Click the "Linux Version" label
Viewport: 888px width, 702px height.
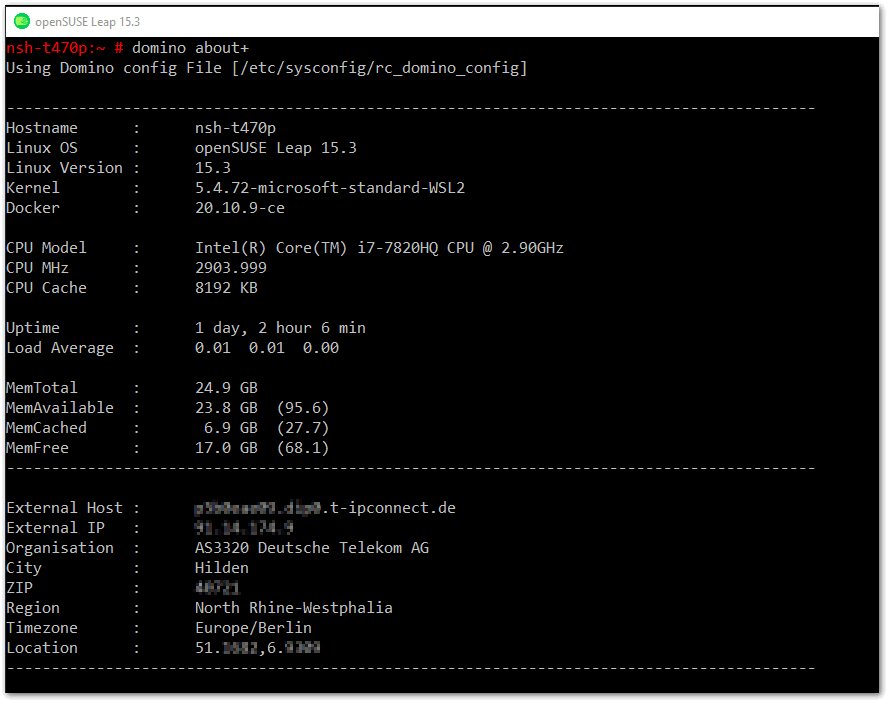[64, 168]
